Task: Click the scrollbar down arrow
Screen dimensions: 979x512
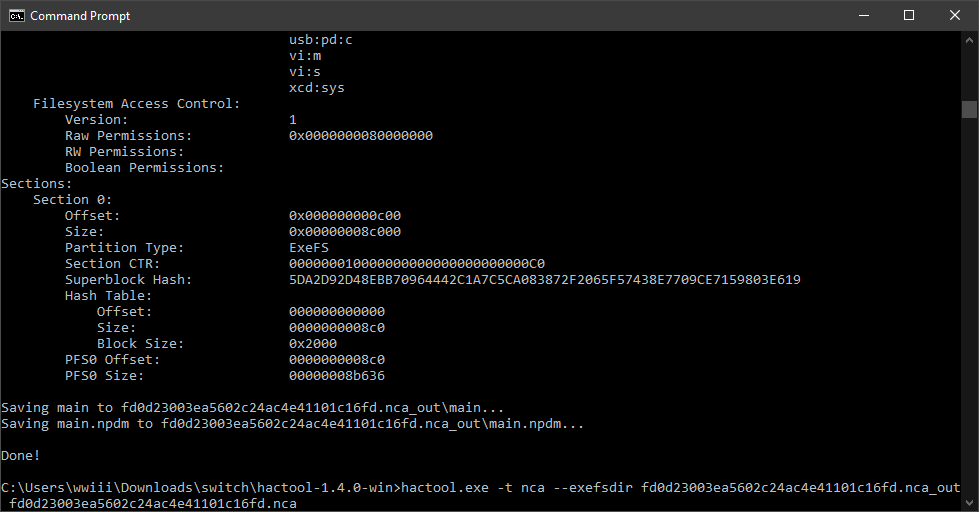Action: click(x=969, y=502)
